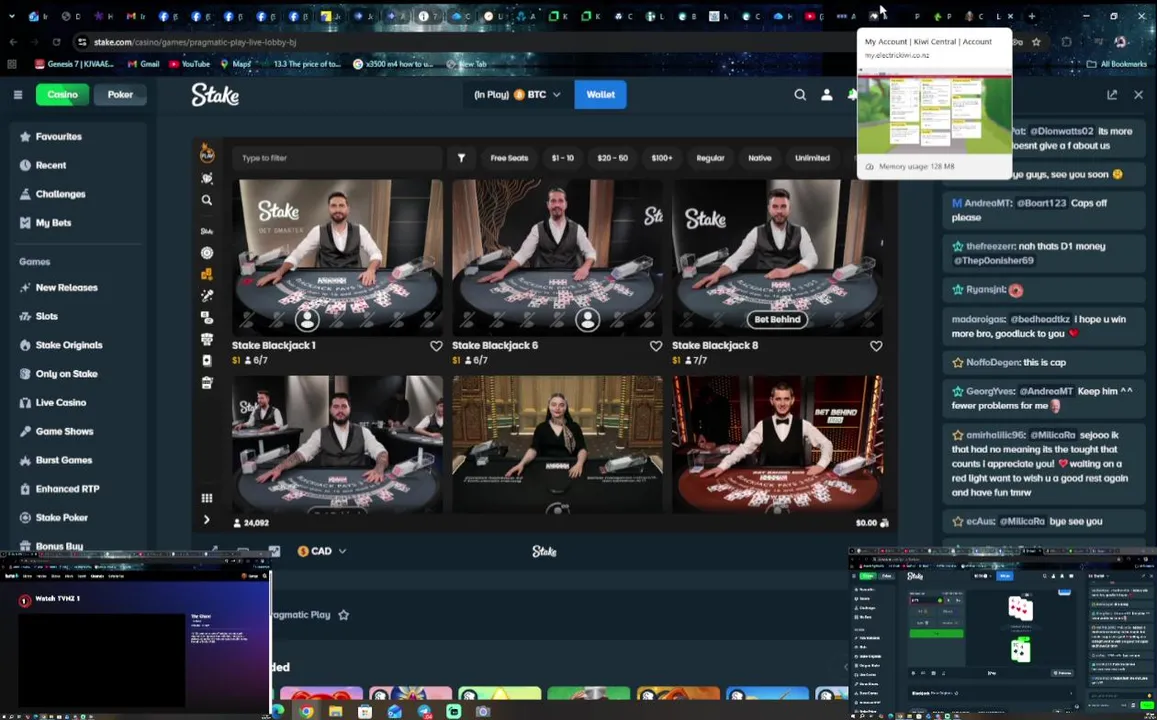Select the microphone game shows category icon
The width and height of the screenshot is (1157, 720).
[x=207, y=295]
